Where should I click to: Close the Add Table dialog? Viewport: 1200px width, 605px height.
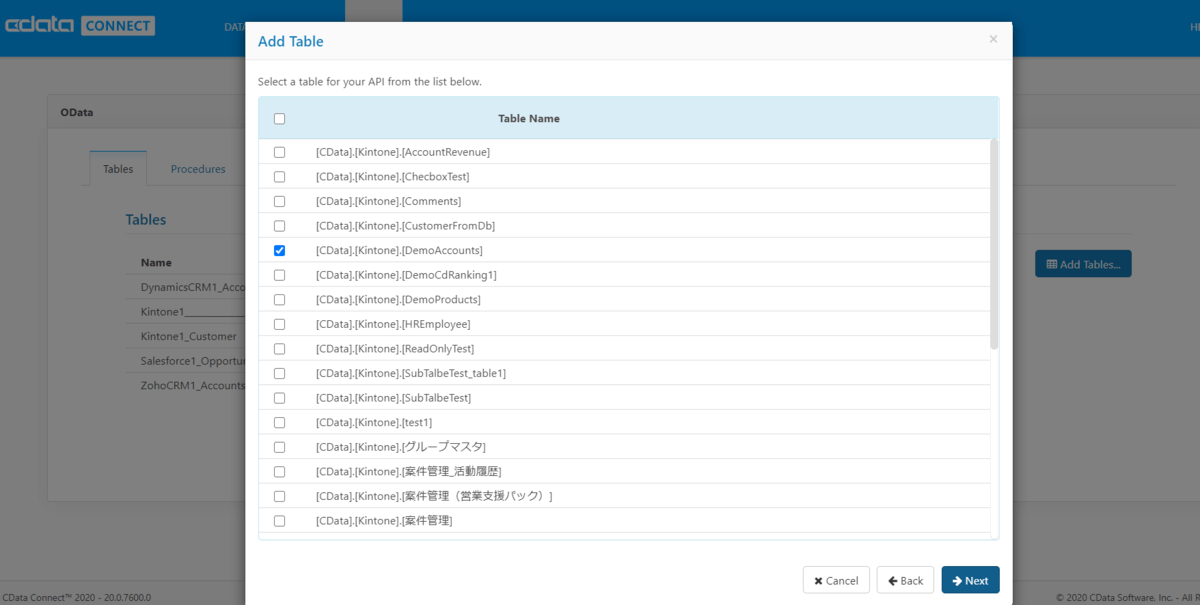(x=993, y=39)
